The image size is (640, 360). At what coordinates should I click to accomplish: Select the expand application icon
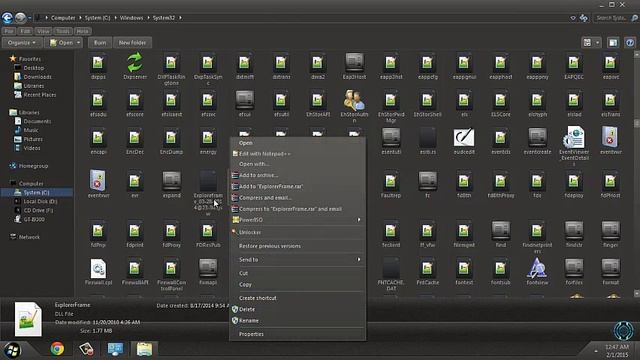point(171,181)
